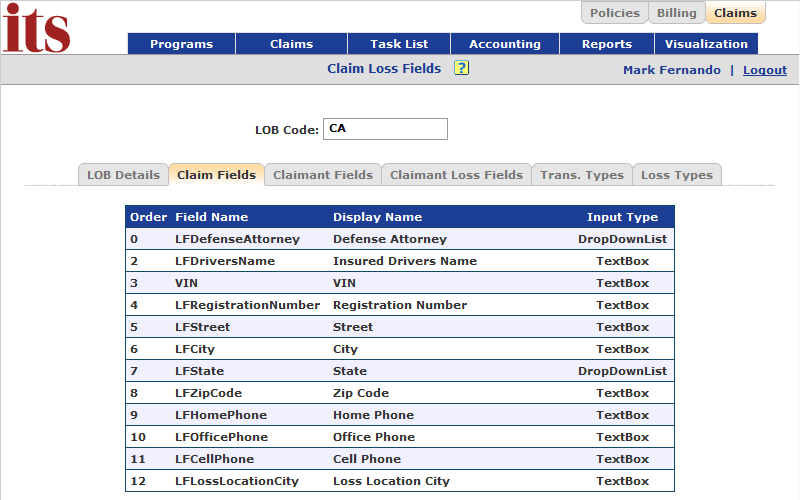Select the Claims top tab
This screenshot has width=800, height=500.
735,13
